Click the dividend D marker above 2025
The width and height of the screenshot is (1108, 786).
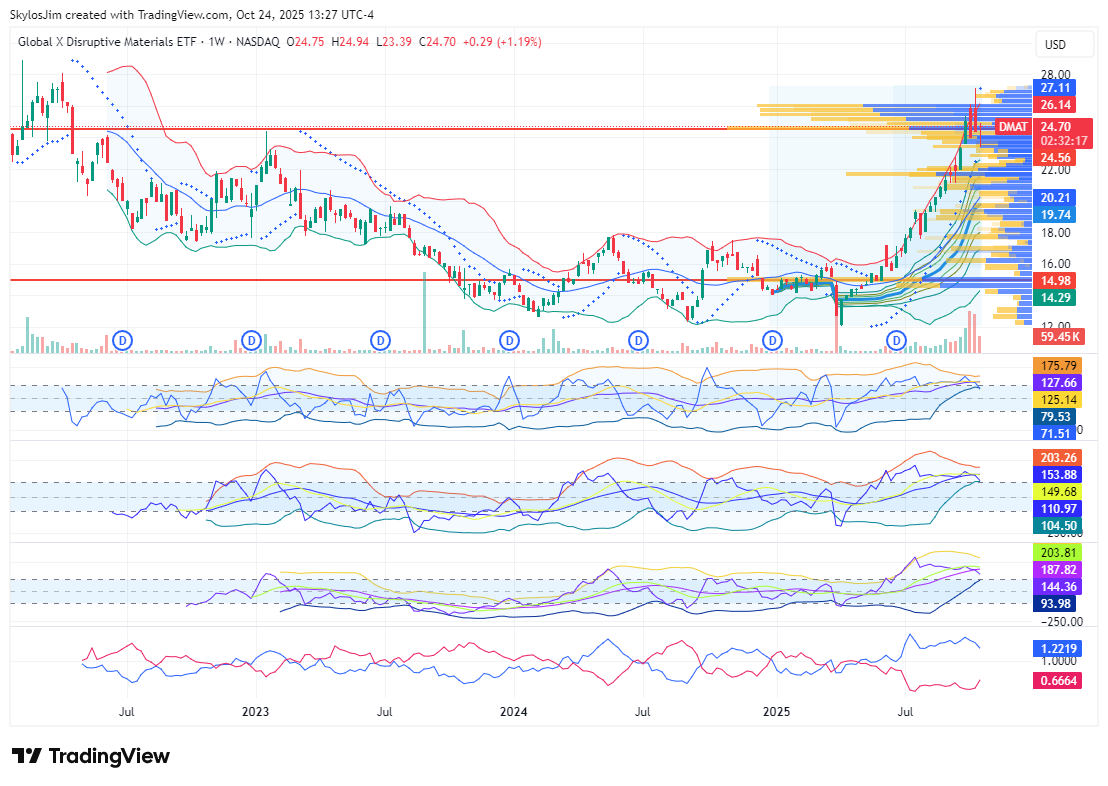click(772, 341)
